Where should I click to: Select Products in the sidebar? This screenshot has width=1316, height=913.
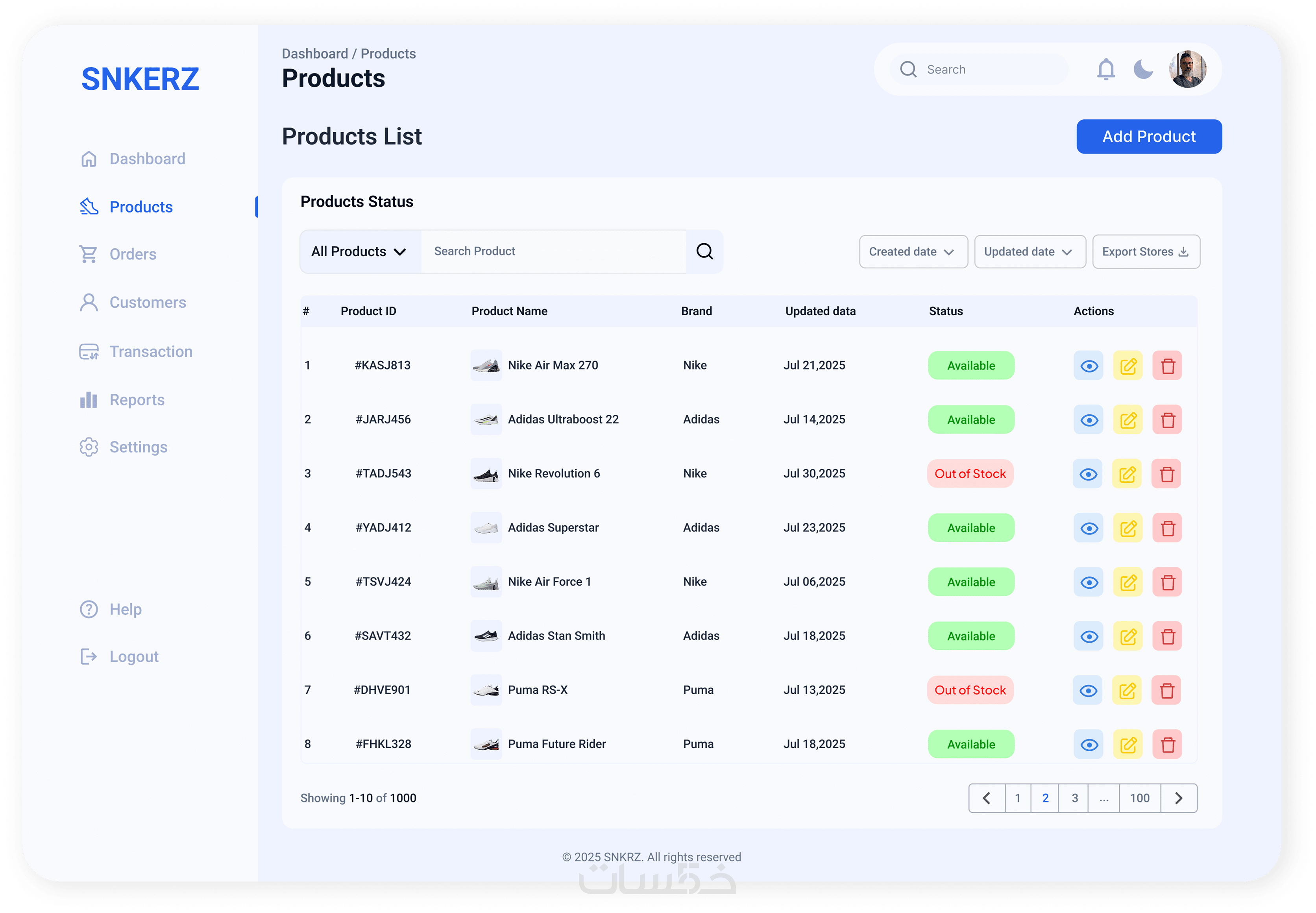point(126,207)
